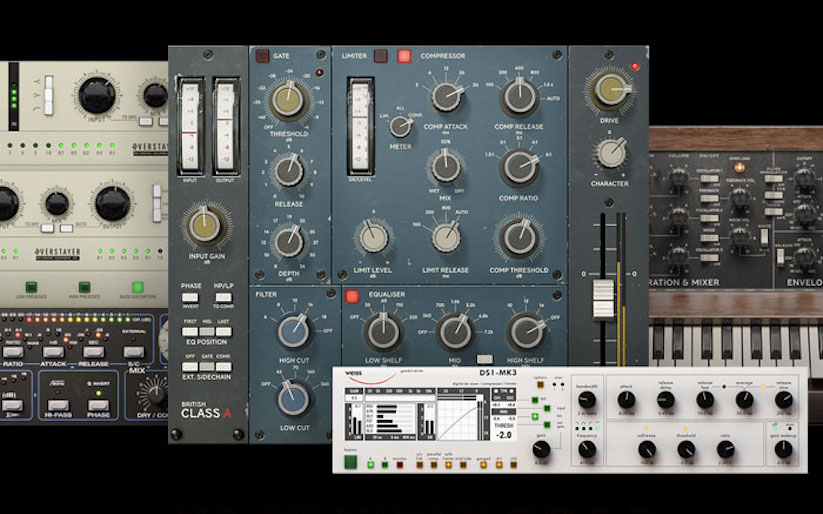Set EXT. SIDECHAIN to COMP
The width and height of the screenshot is (823, 514).
point(224,366)
